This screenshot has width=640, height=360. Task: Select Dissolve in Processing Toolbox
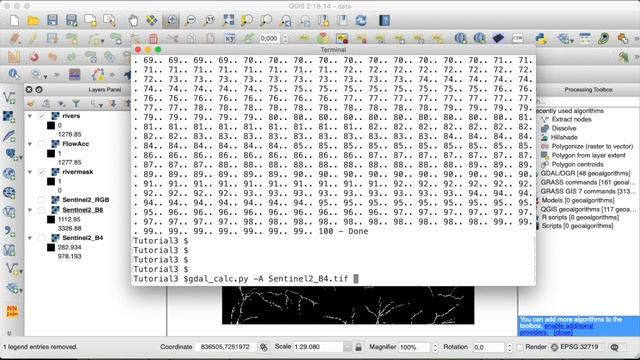coord(564,128)
